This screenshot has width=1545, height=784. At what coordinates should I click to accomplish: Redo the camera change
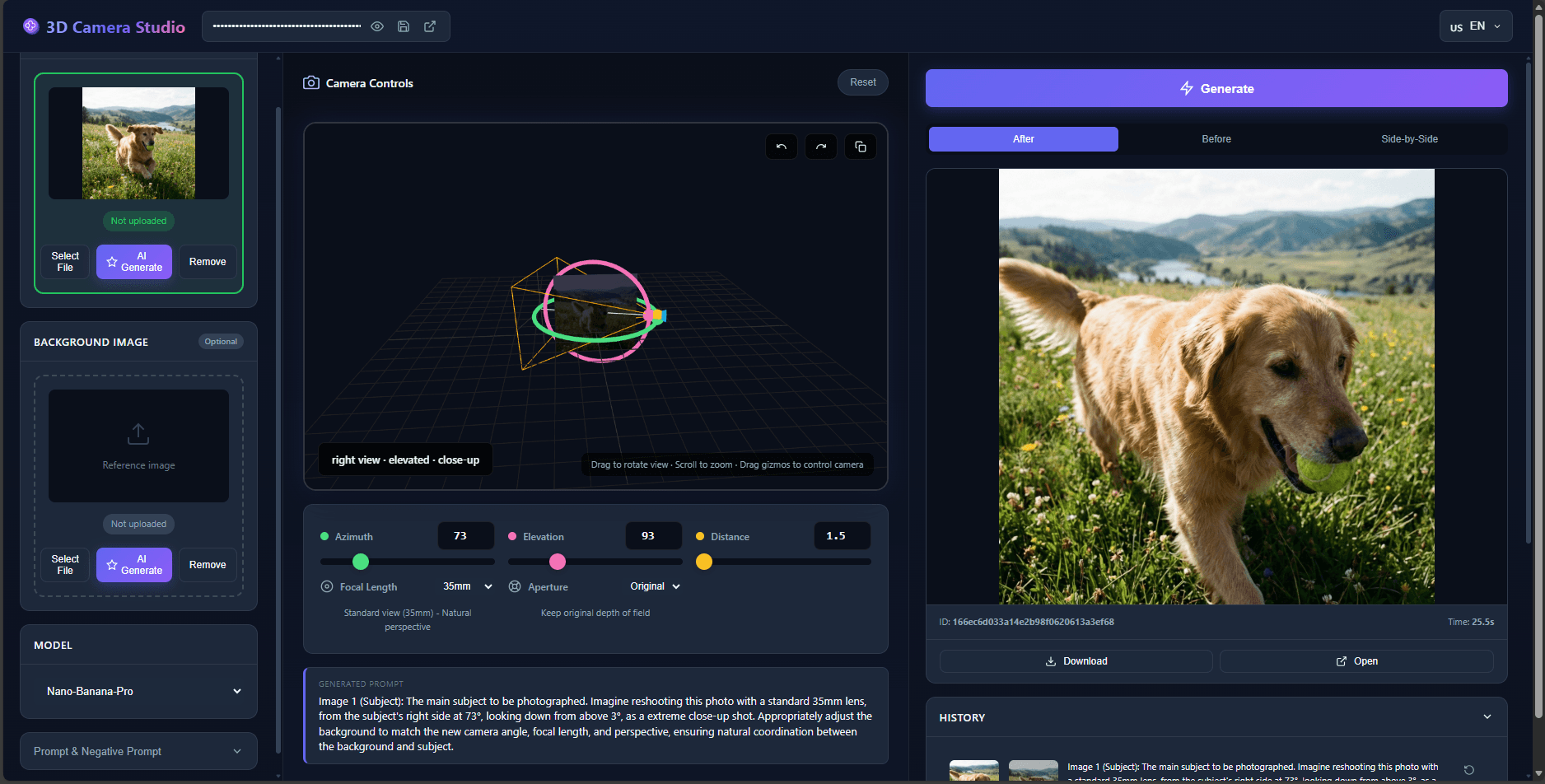(821, 147)
